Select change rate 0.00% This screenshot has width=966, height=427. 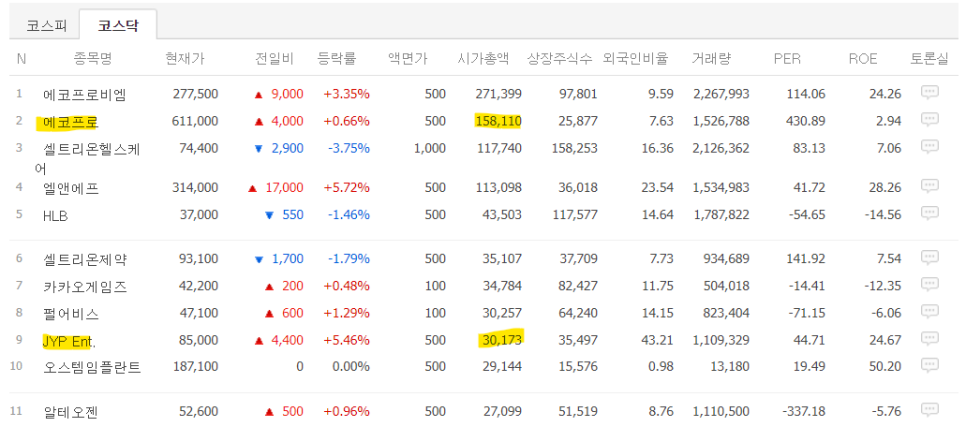point(349,367)
